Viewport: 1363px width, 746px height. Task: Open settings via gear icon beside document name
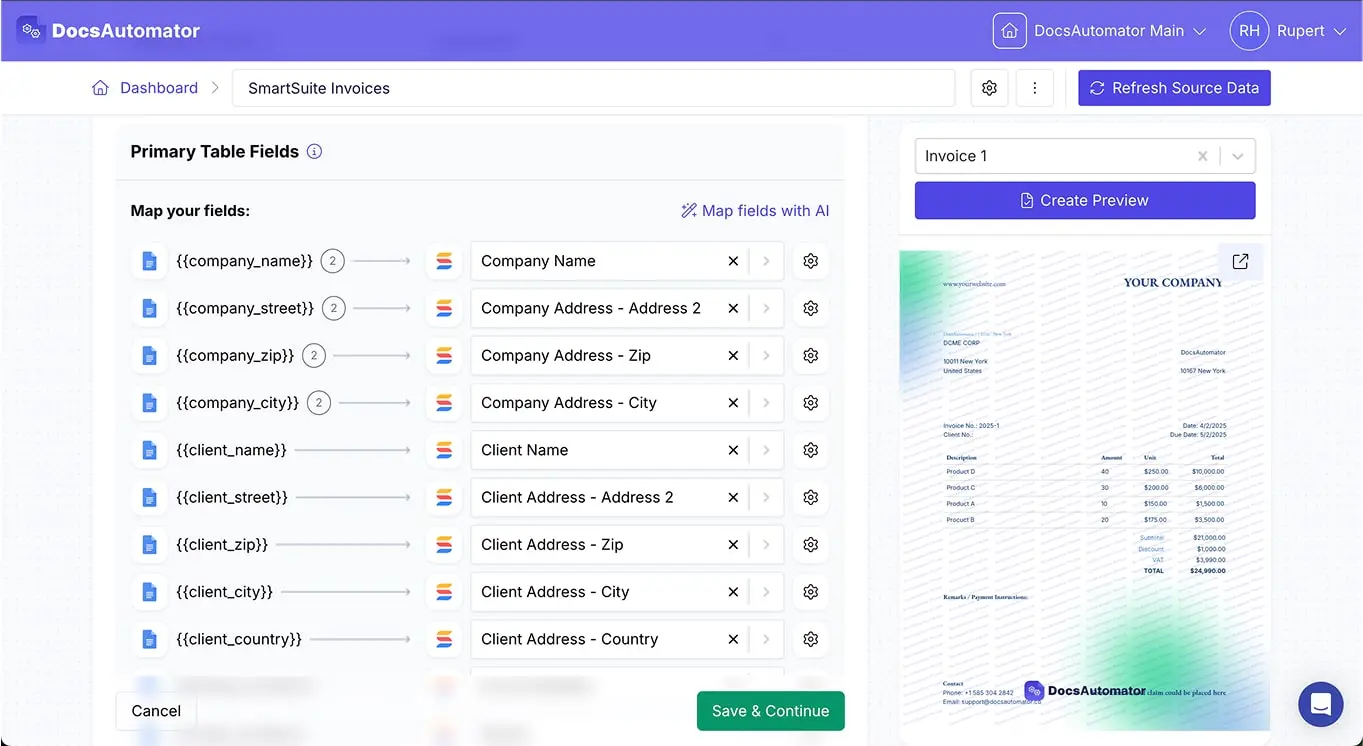(989, 88)
